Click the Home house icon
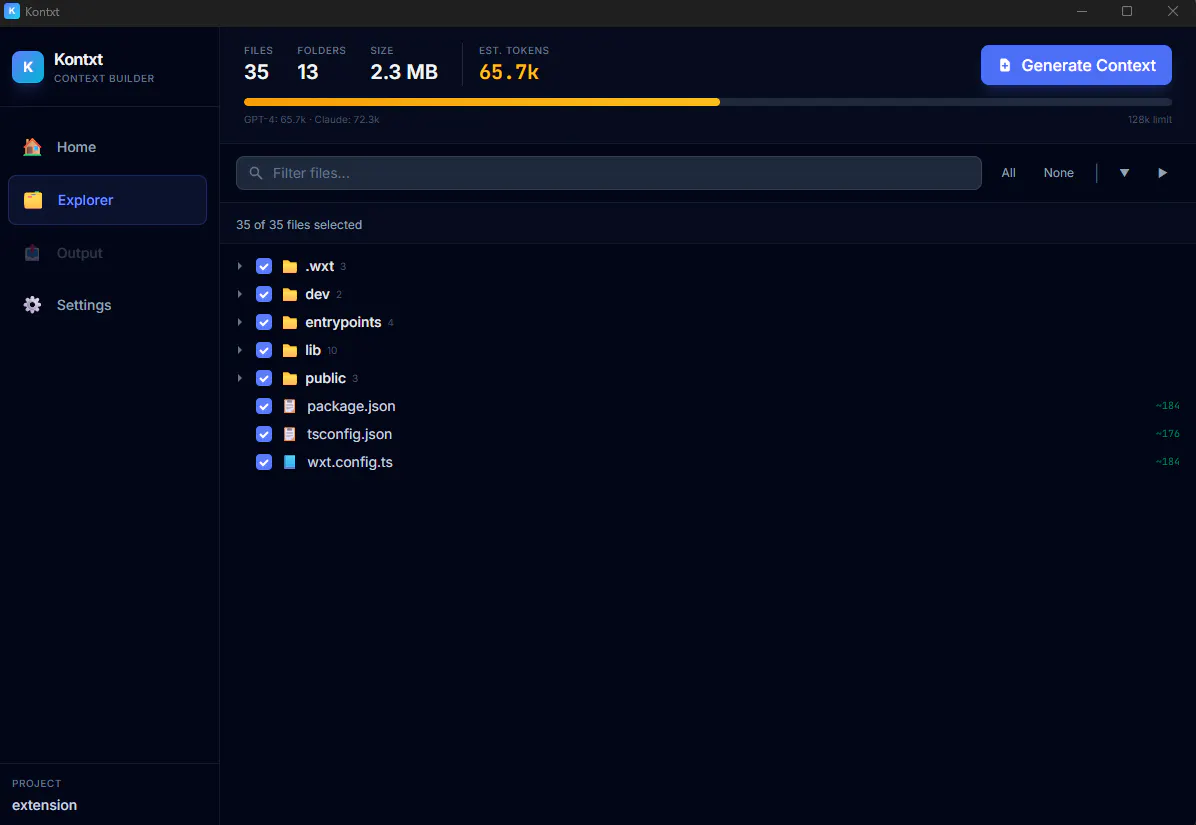 click(32, 147)
